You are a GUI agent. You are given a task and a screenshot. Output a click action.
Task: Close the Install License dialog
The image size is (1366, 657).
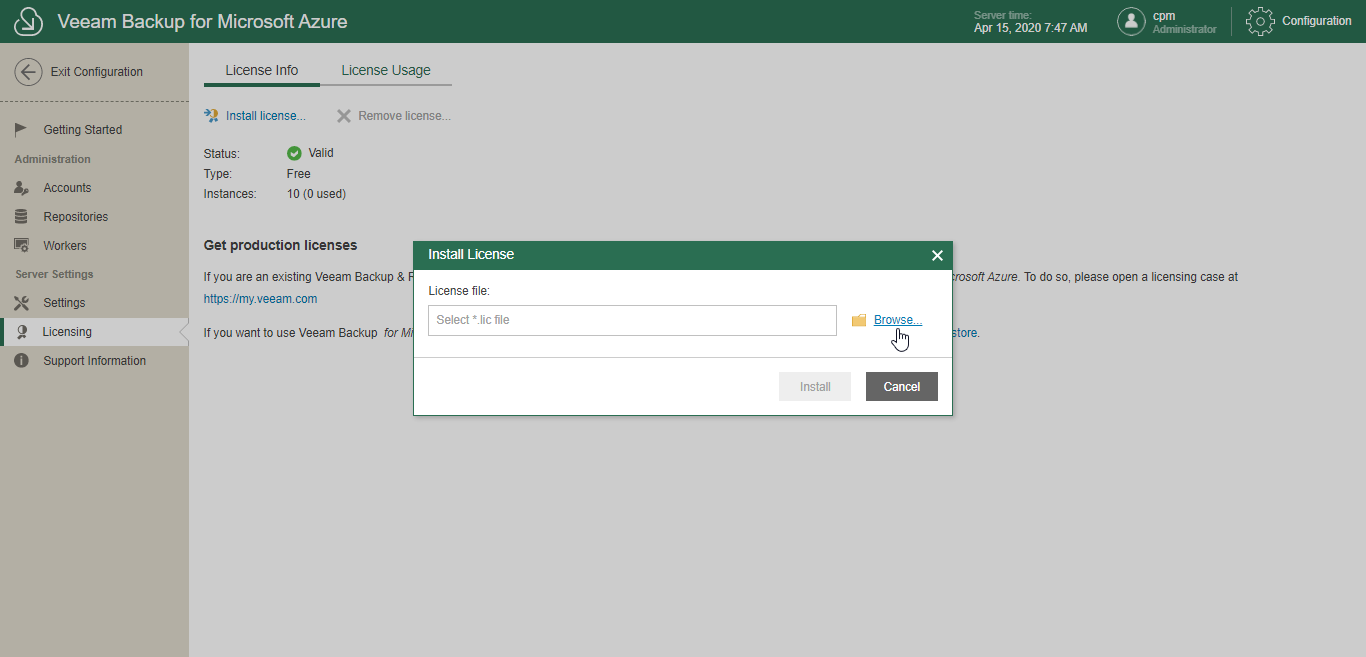point(937,255)
